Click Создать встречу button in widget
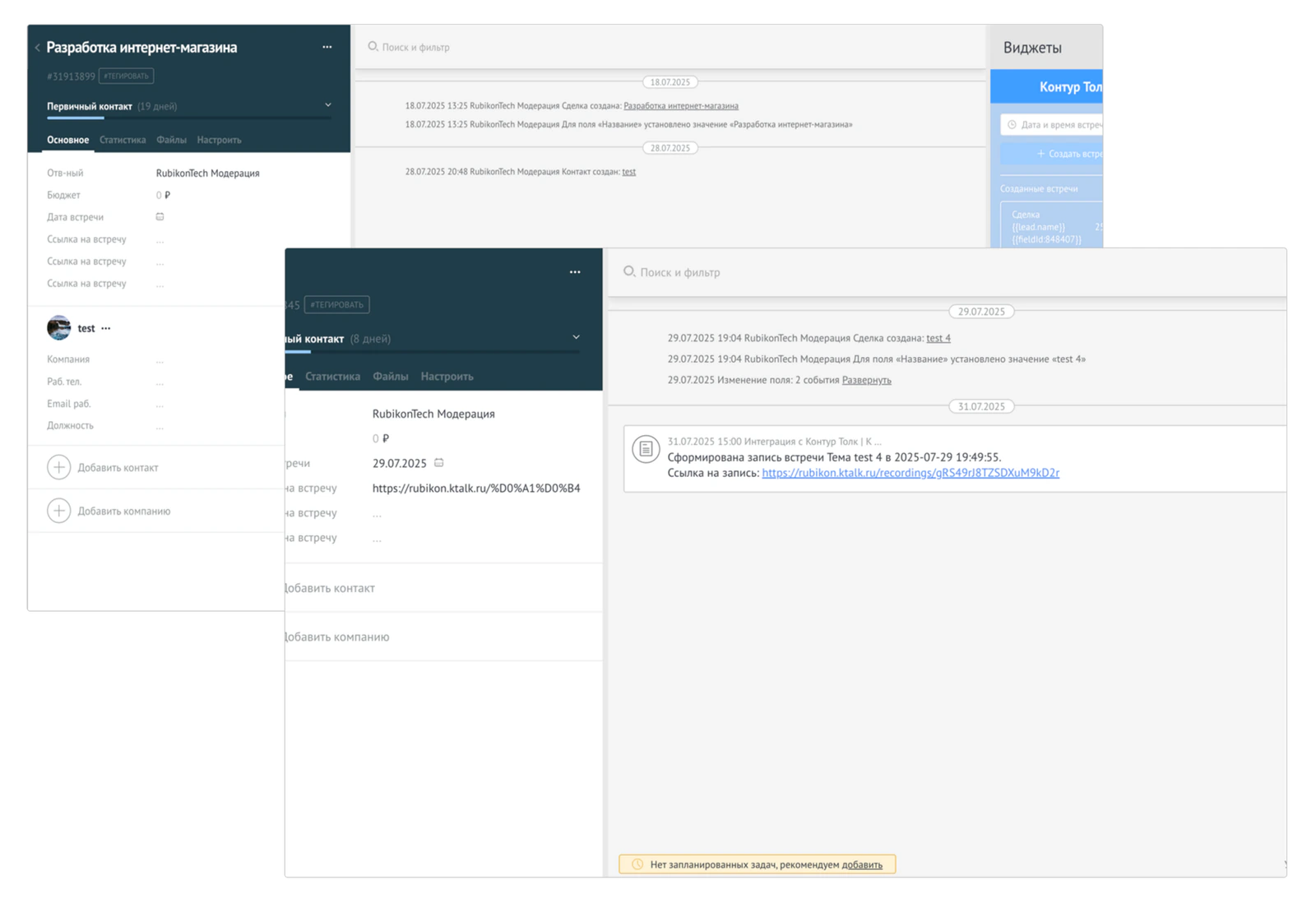Screen dimensions: 1316x898 (1051, 154)
